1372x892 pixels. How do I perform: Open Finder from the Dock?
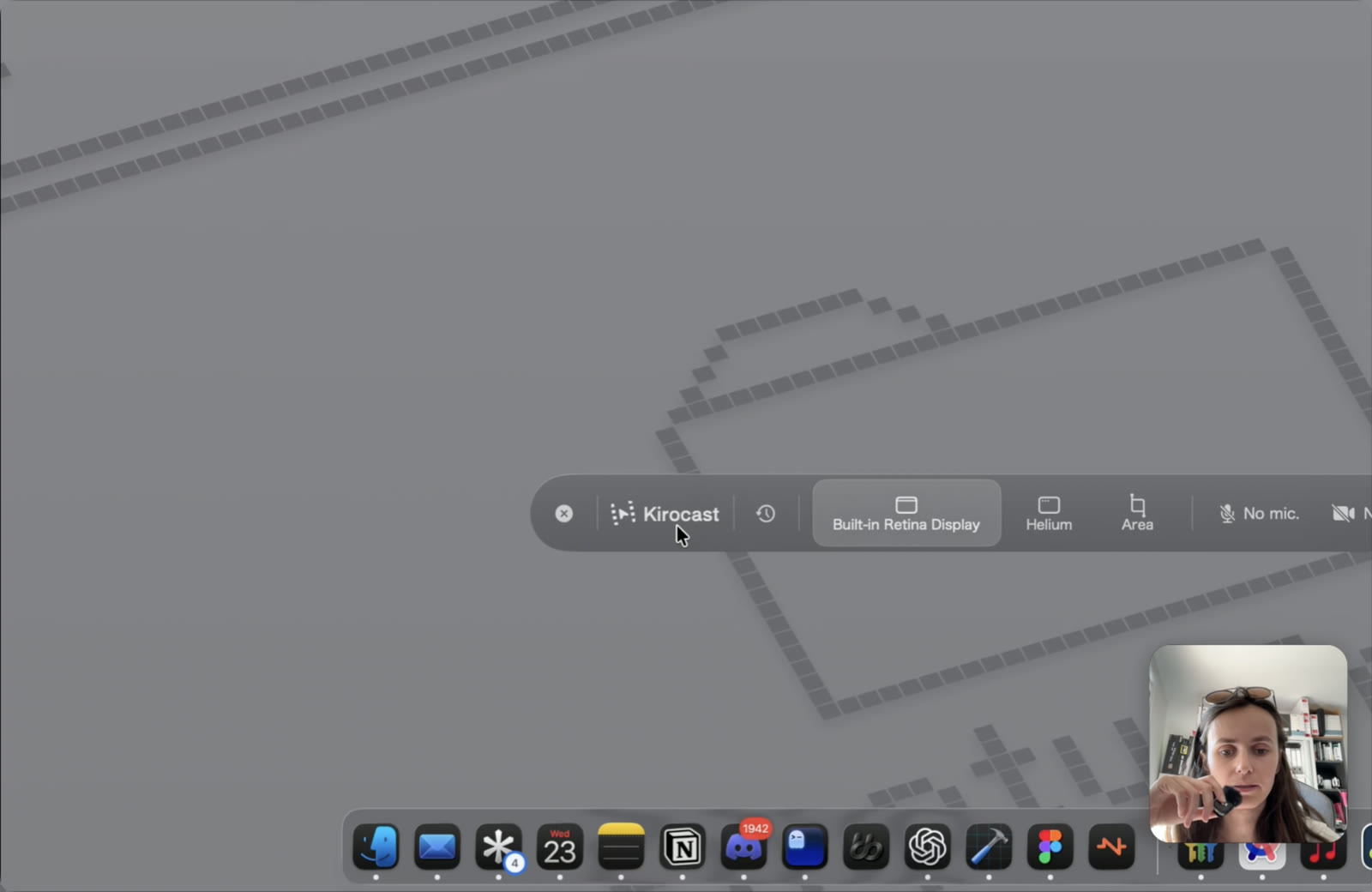pyautogui.click(x=376, y=847)
